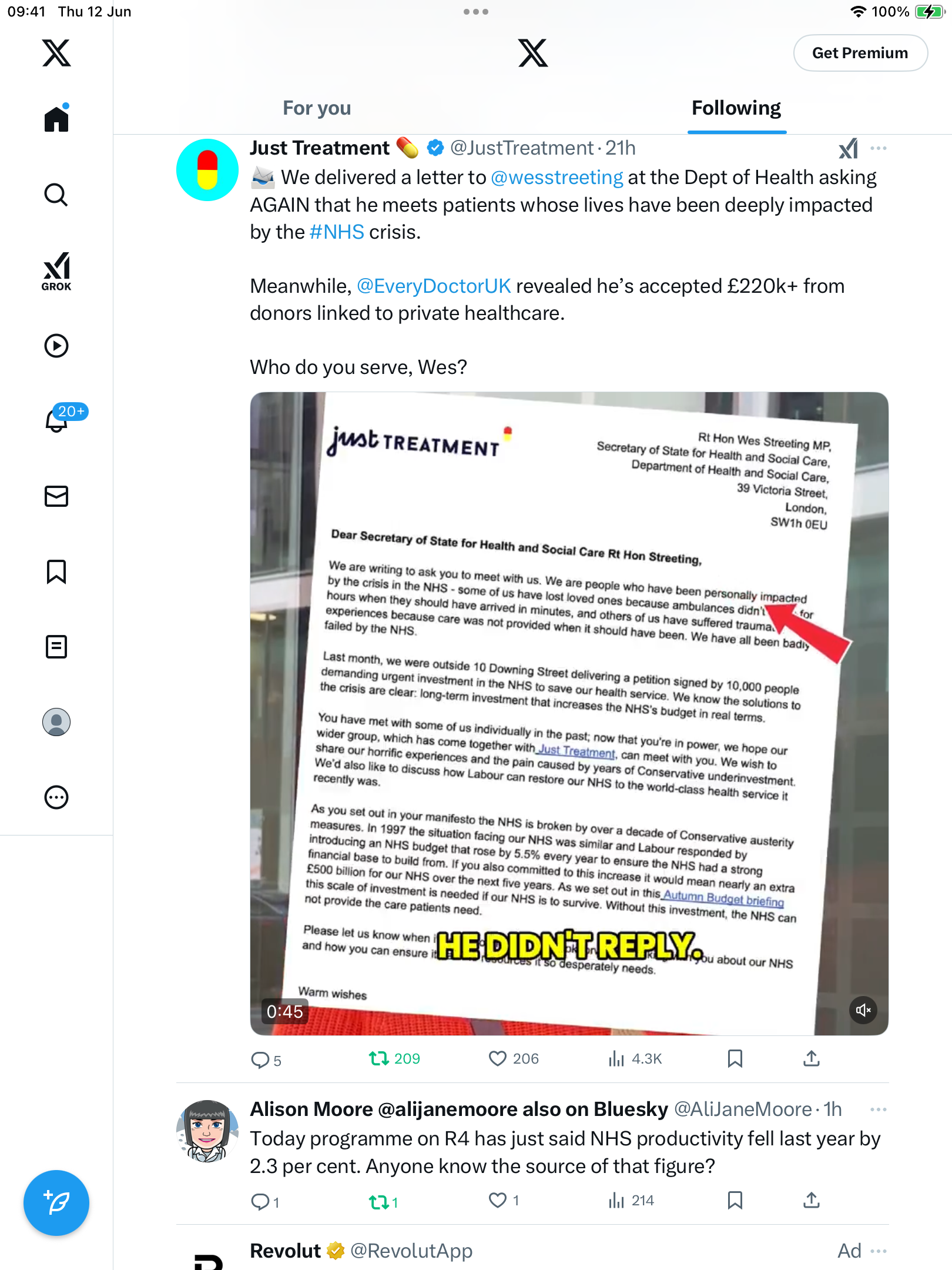Screen dimensions: 952x1270
Task: Open Bookmarks in the sidebar
Action: click(56, 571)
